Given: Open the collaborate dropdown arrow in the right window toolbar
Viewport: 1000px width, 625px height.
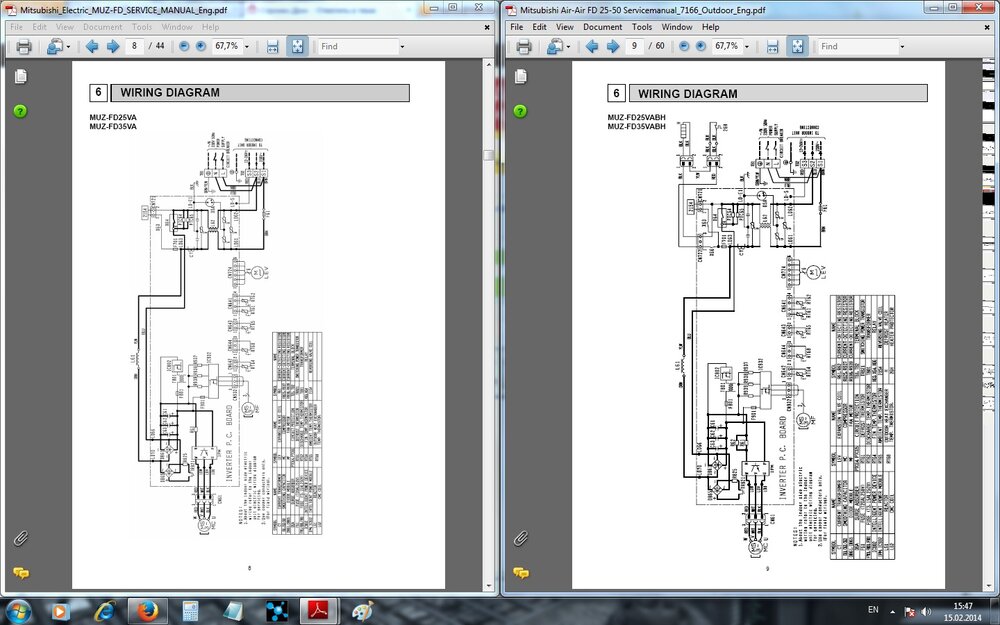Looking at the screenshot, I should click(568, 46).
